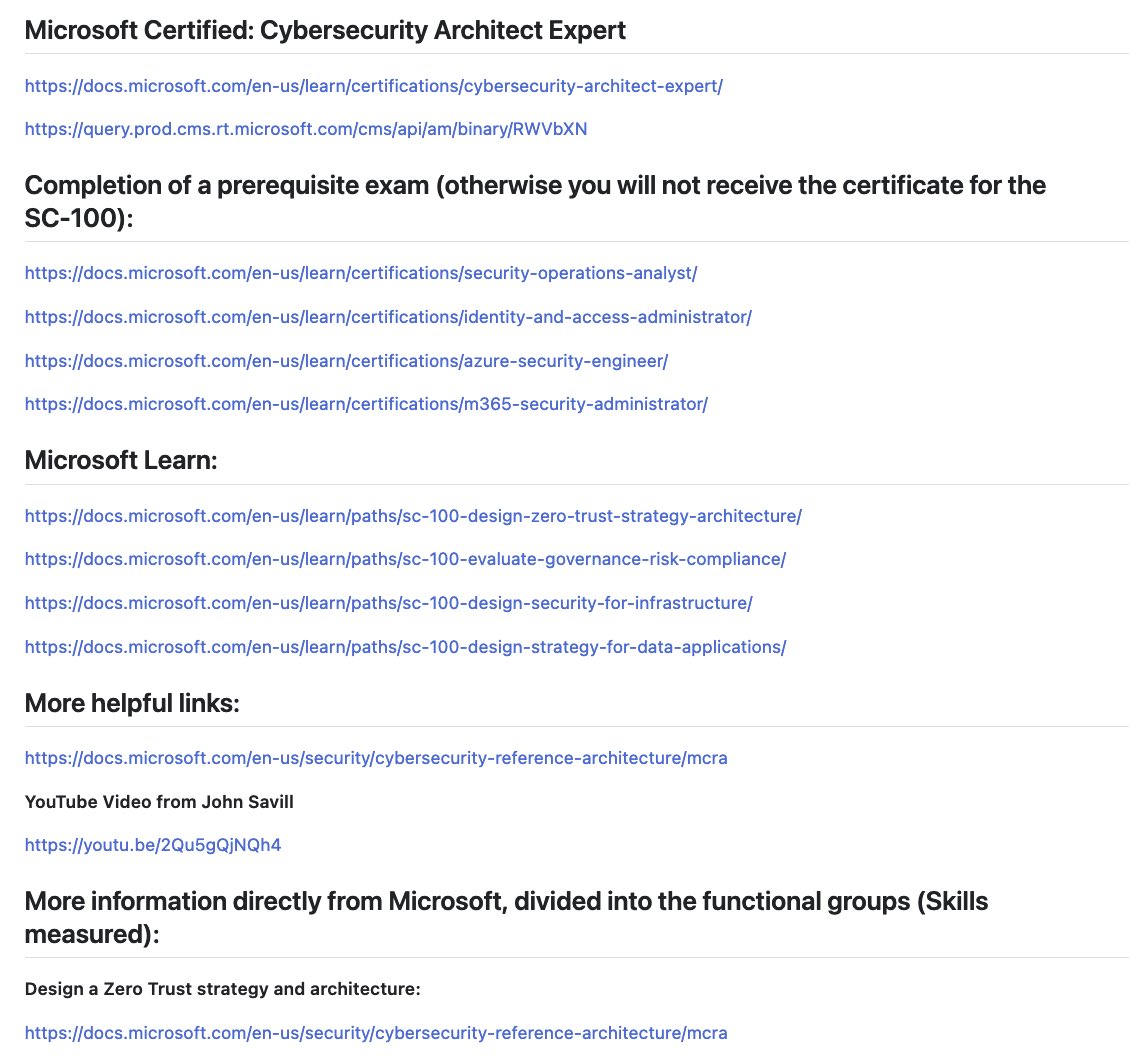The width and height of the screenshot is (1131, 1059).
Task: Open the sc-100-evaluate-governance-risk-compliance path link
Action: (x=405, y=559)
